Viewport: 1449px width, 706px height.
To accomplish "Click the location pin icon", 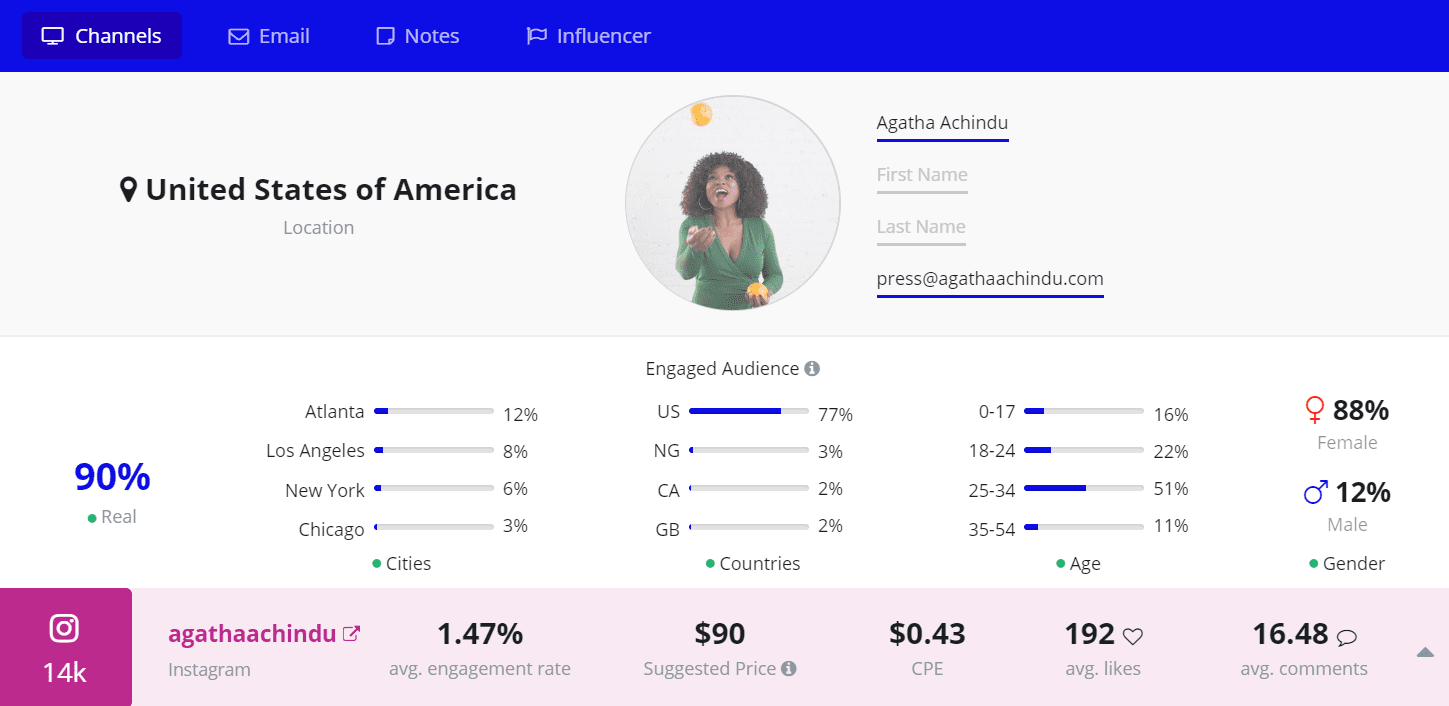I will [x=128, y=190].
